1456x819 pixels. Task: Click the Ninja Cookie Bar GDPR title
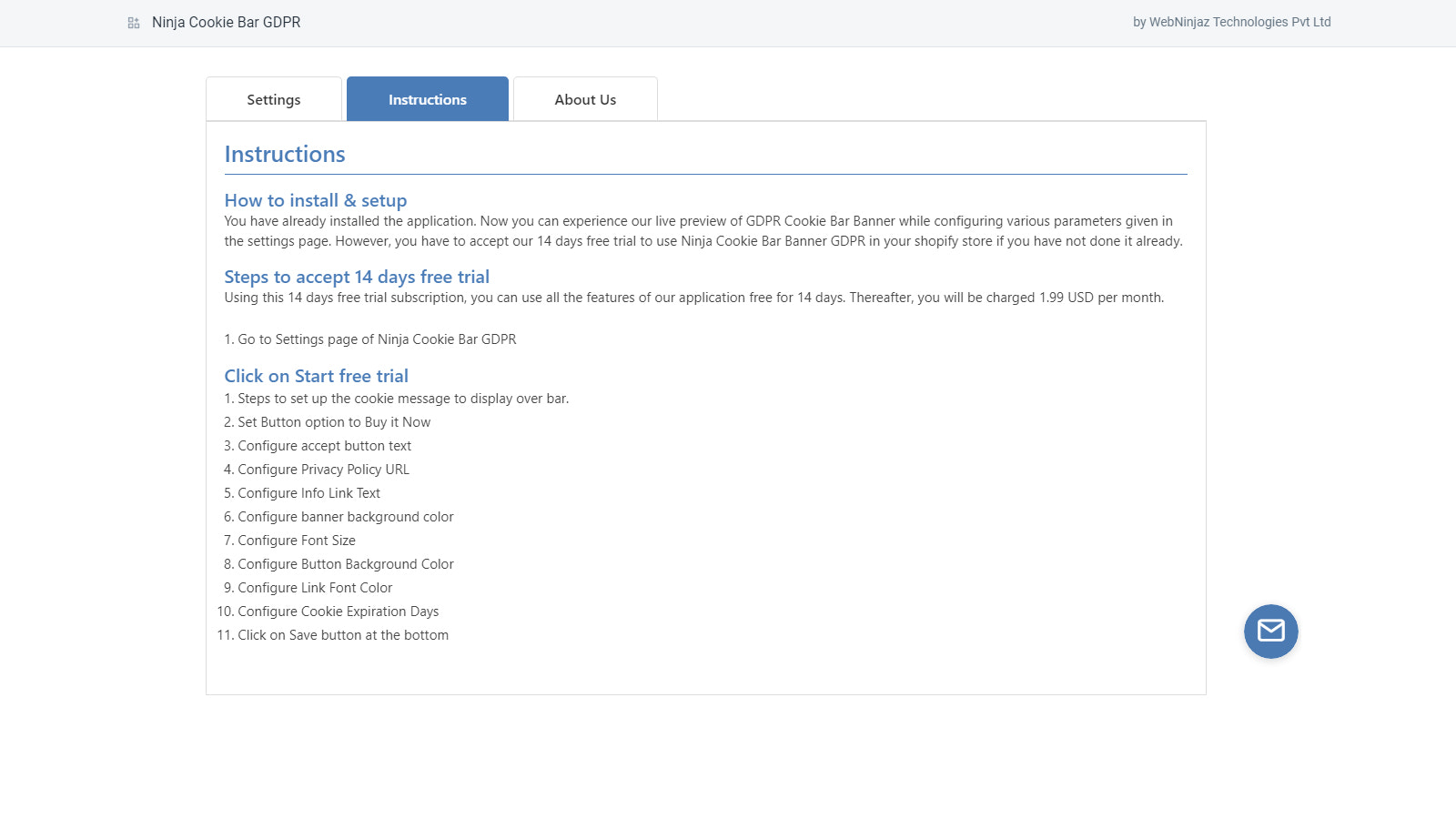(x=226, y=22)
